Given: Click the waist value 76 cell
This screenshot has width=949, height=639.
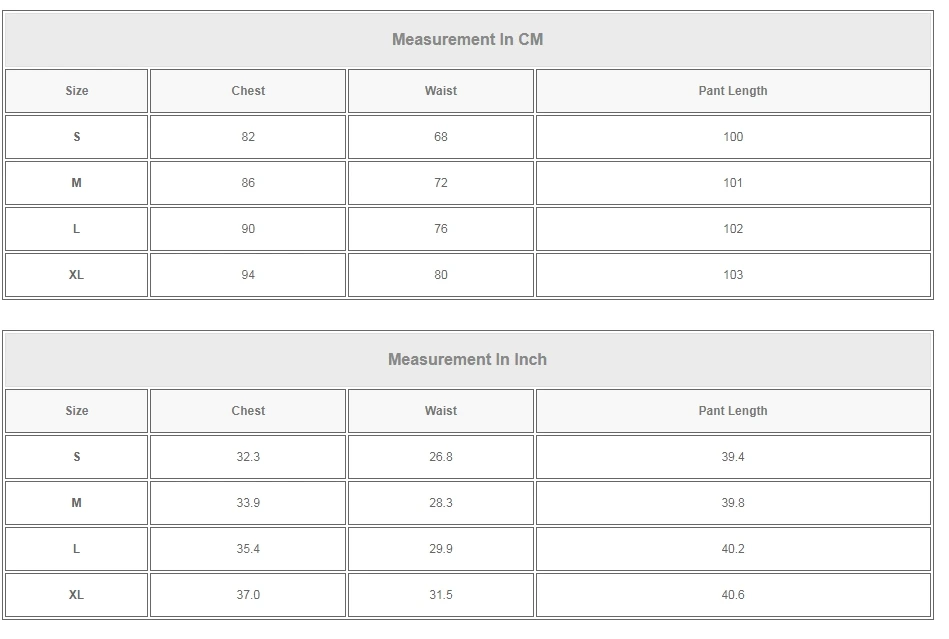Looking at the screenshot, I should (441, 229).
